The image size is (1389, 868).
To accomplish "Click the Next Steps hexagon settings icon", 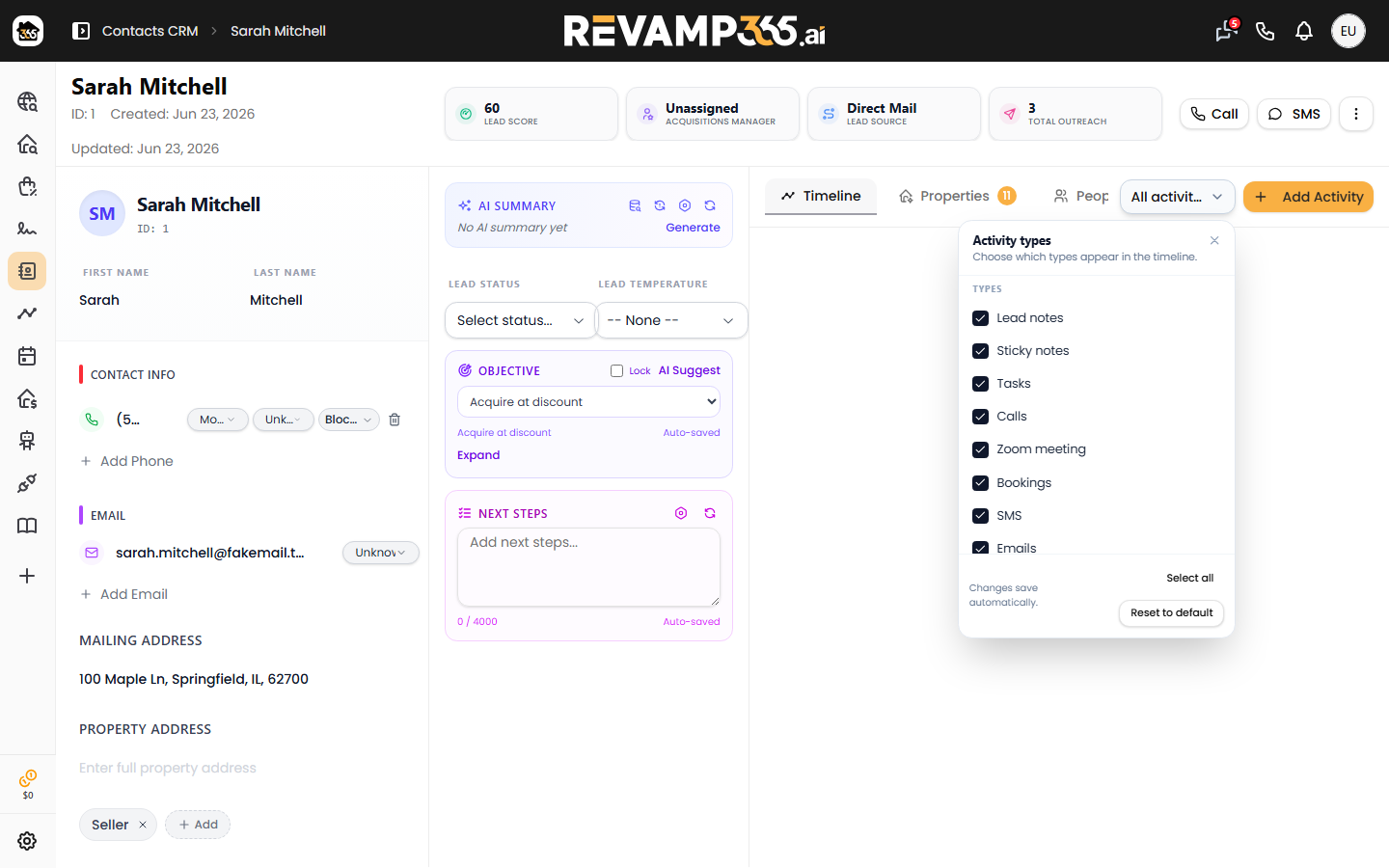I will [x=681, y=513].
